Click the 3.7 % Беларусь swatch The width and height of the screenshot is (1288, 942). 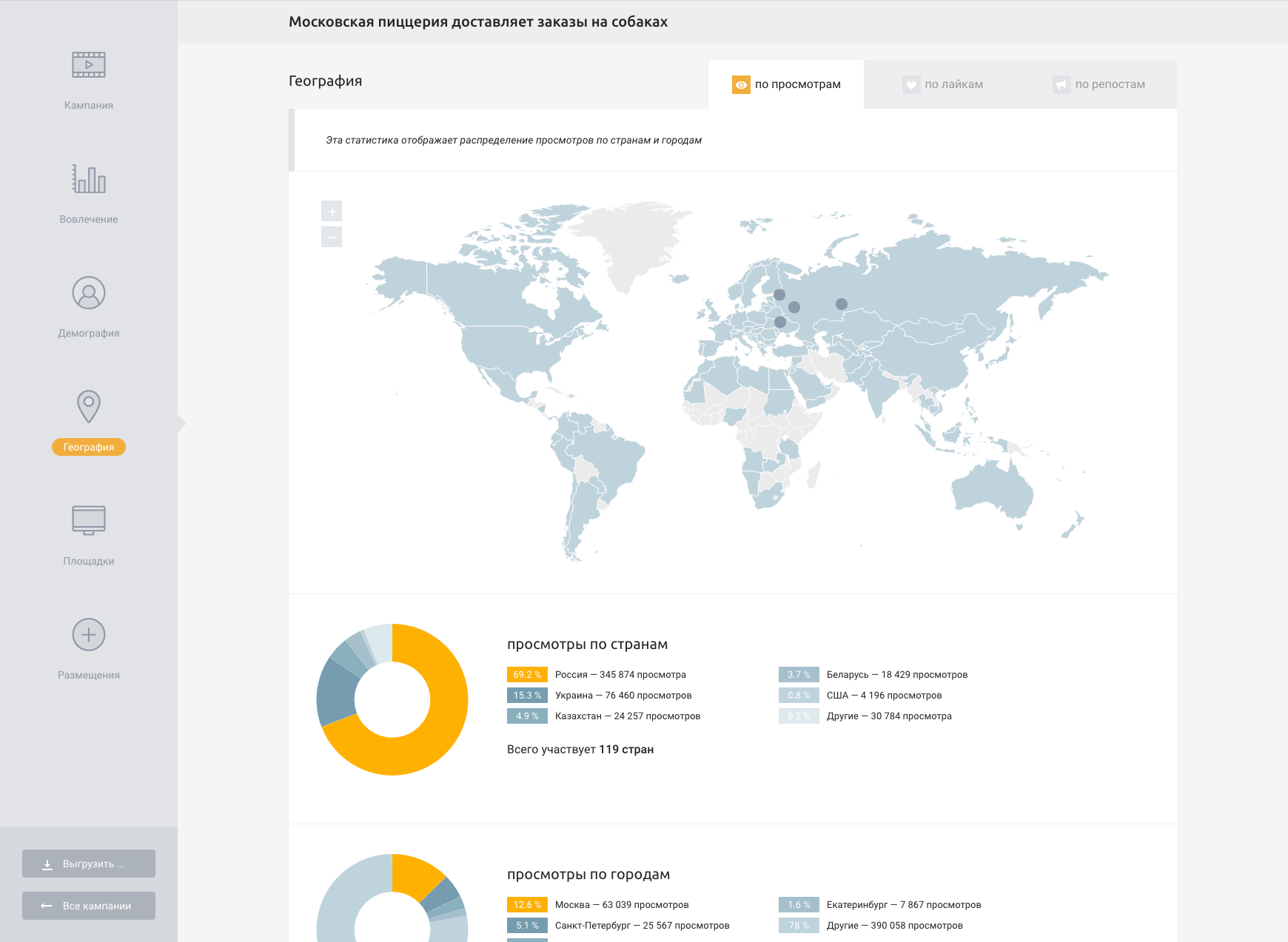799,675
